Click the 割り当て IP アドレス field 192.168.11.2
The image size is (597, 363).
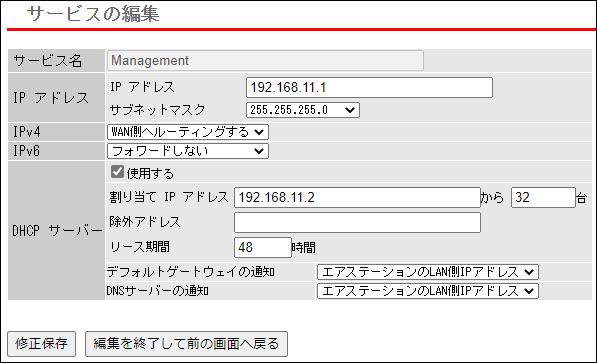(x=357, y=197)
